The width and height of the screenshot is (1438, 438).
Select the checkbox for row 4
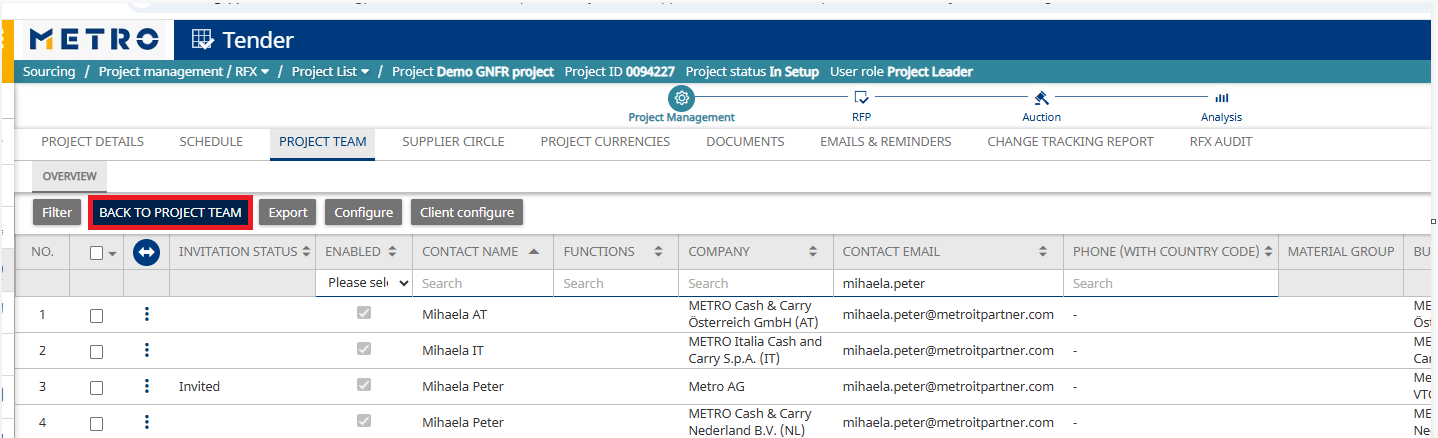96,424
